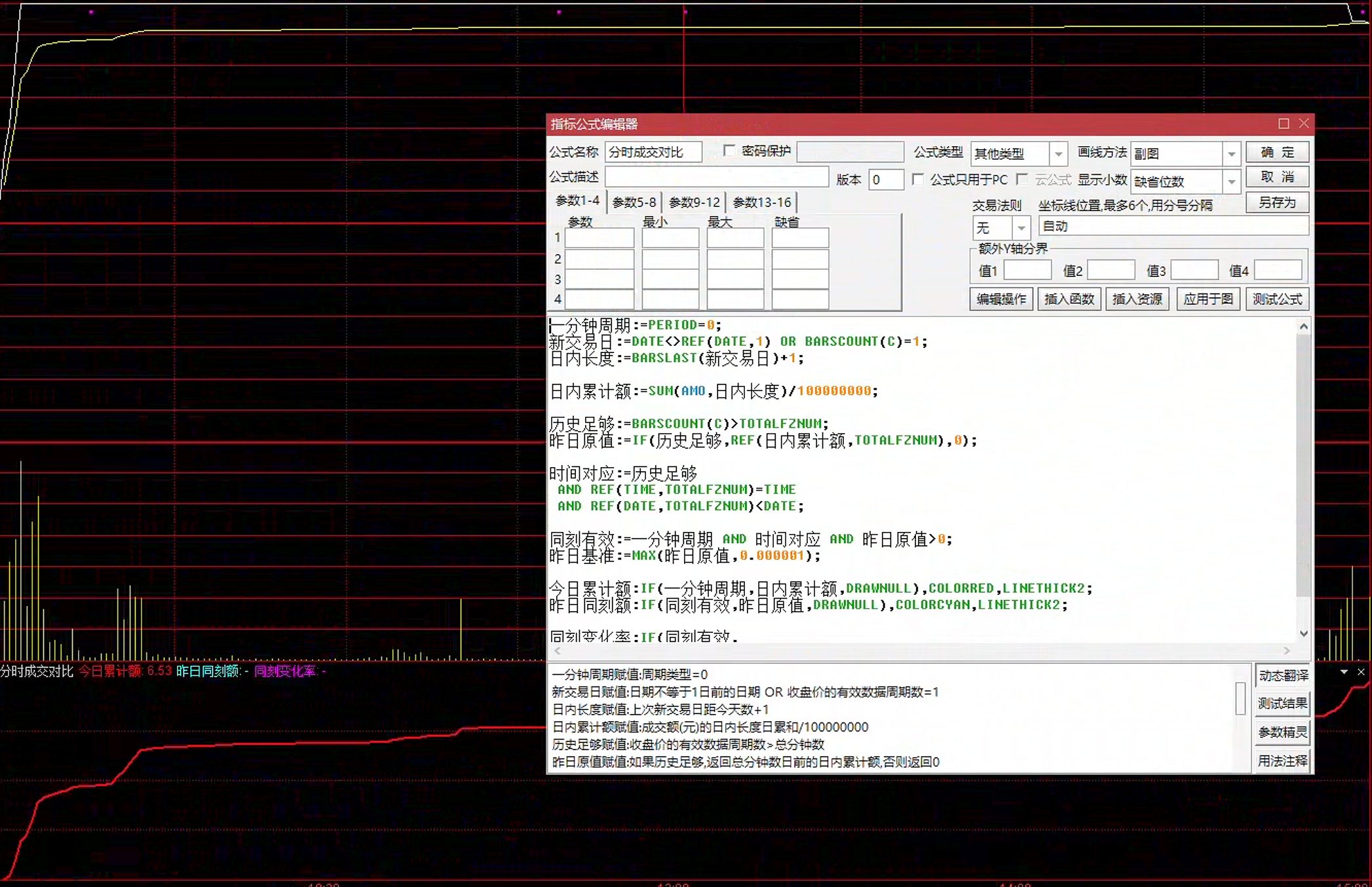This screenshot has height=887, width=1372.
Task: Click the 值4 input field
Action: click(1278, 270)
